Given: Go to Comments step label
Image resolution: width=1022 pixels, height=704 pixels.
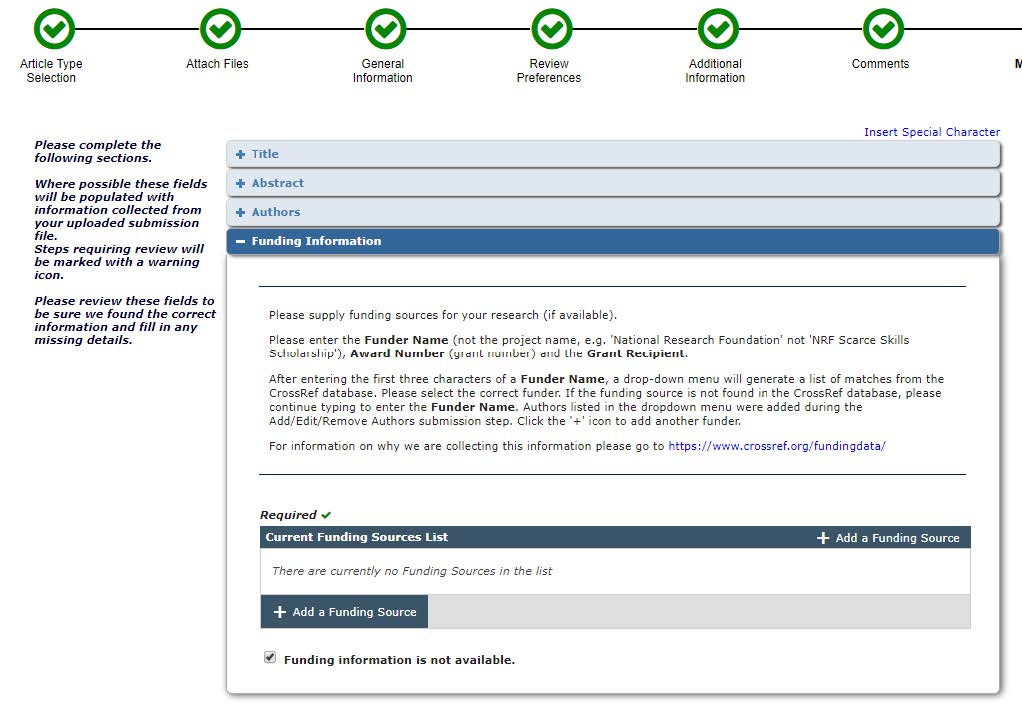Looking at the screenshot, I should coord(880,64).
